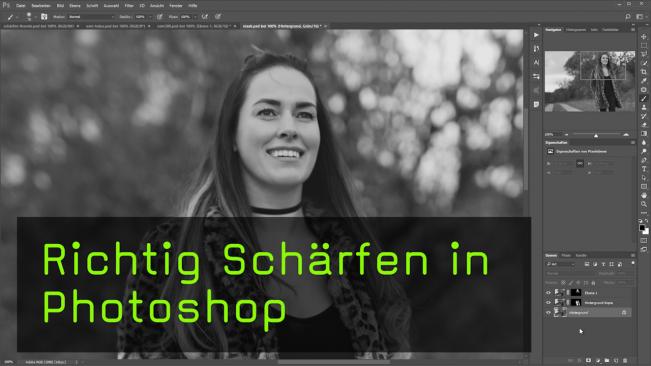Image resolution: width=651 pixels, height=366 pixels.
Task: Open the Notes panel icon
Action: [536, 105]
